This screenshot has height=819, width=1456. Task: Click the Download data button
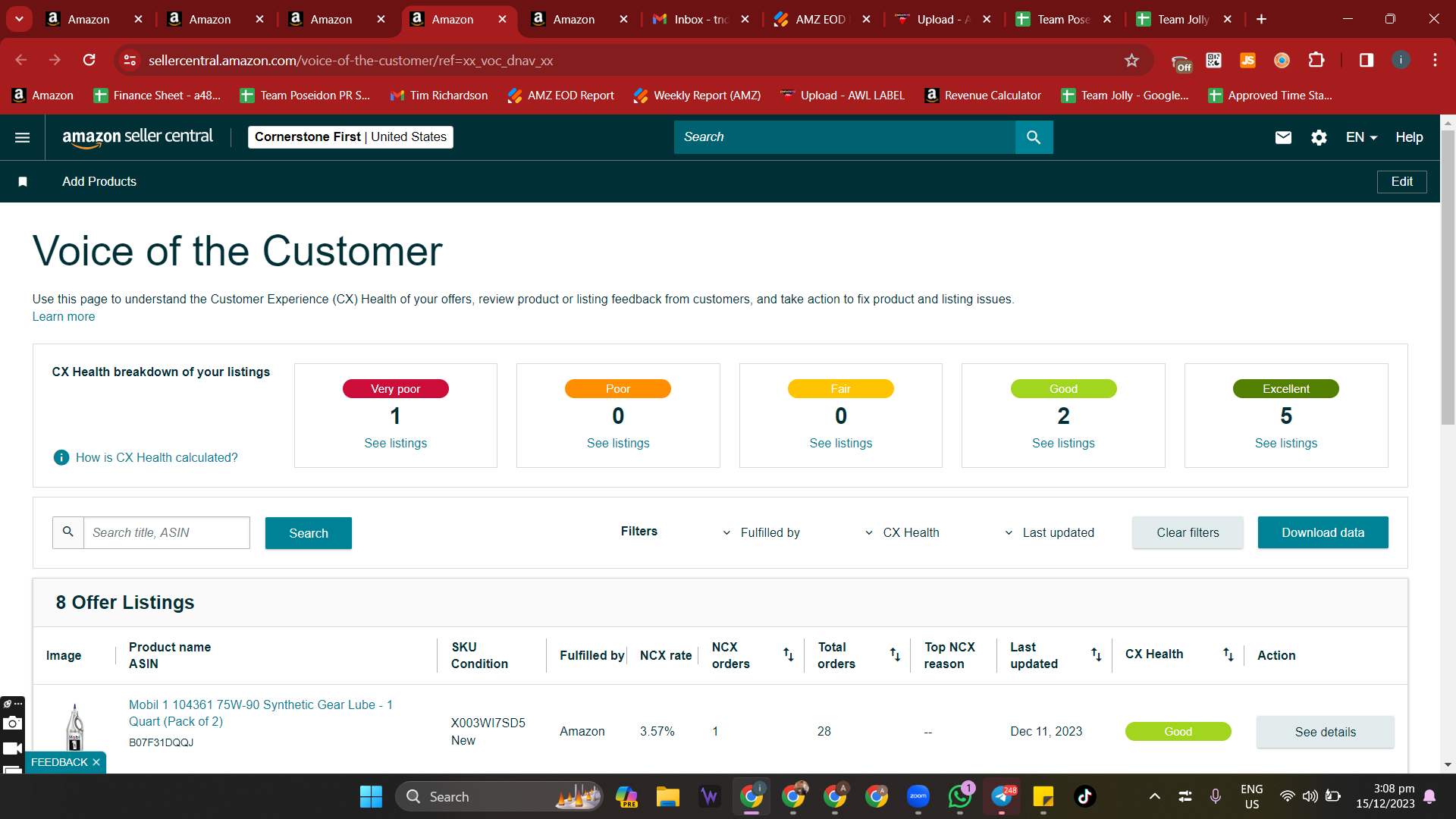click(1323, 532)
